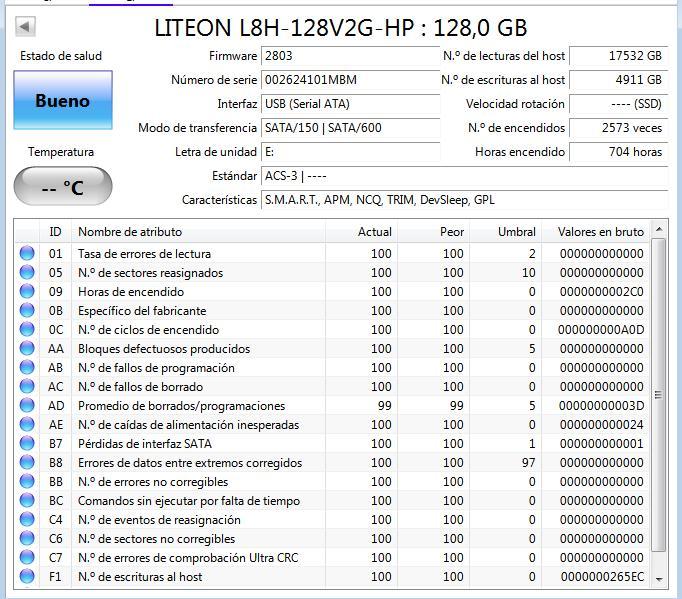Image resolution: width=682 pixels, height=599 pixels.
Task: Click the status icon for attribute AC
Action: click(x=27, y=386)
